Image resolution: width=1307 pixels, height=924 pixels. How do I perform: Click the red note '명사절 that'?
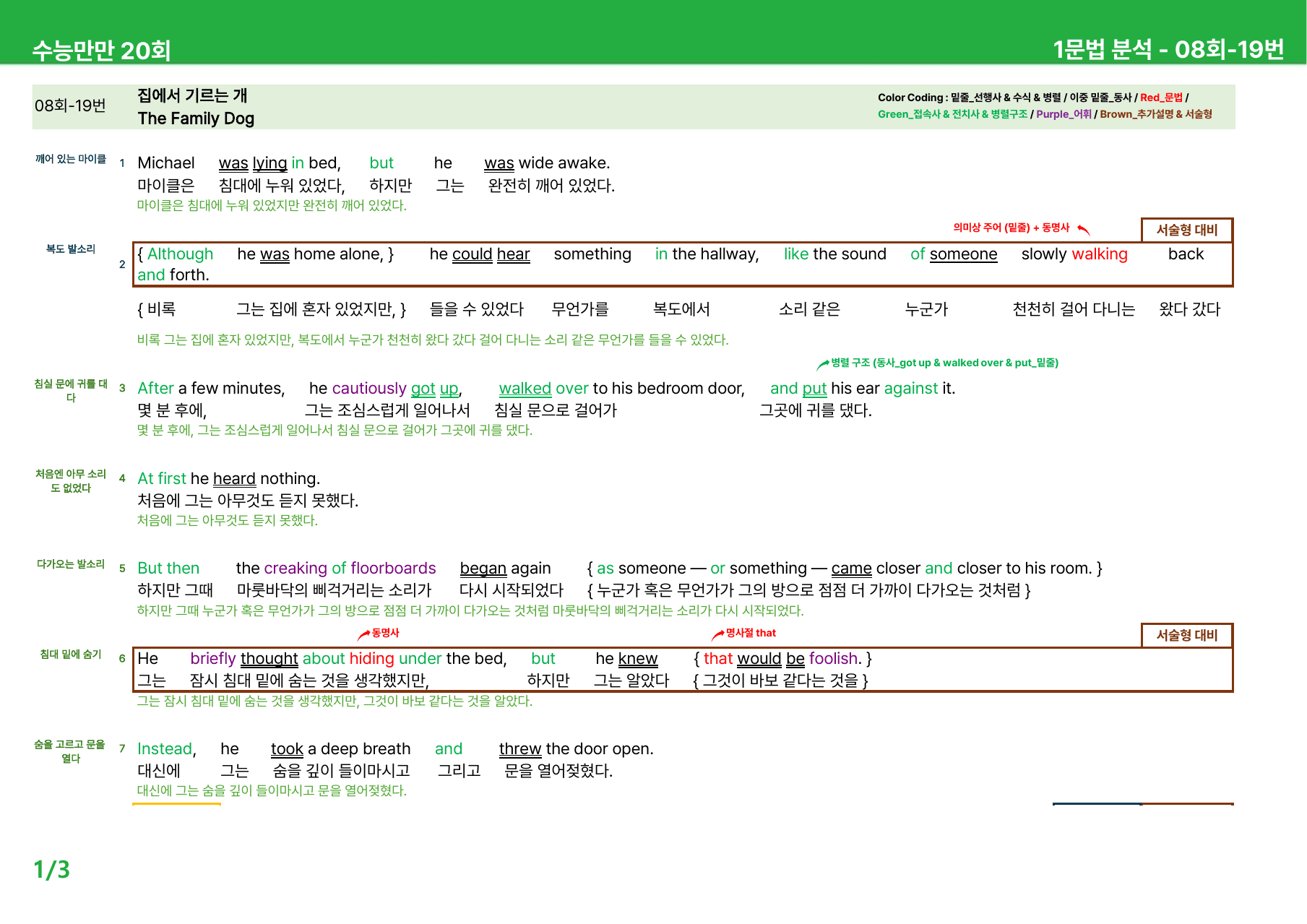point(751,633)
